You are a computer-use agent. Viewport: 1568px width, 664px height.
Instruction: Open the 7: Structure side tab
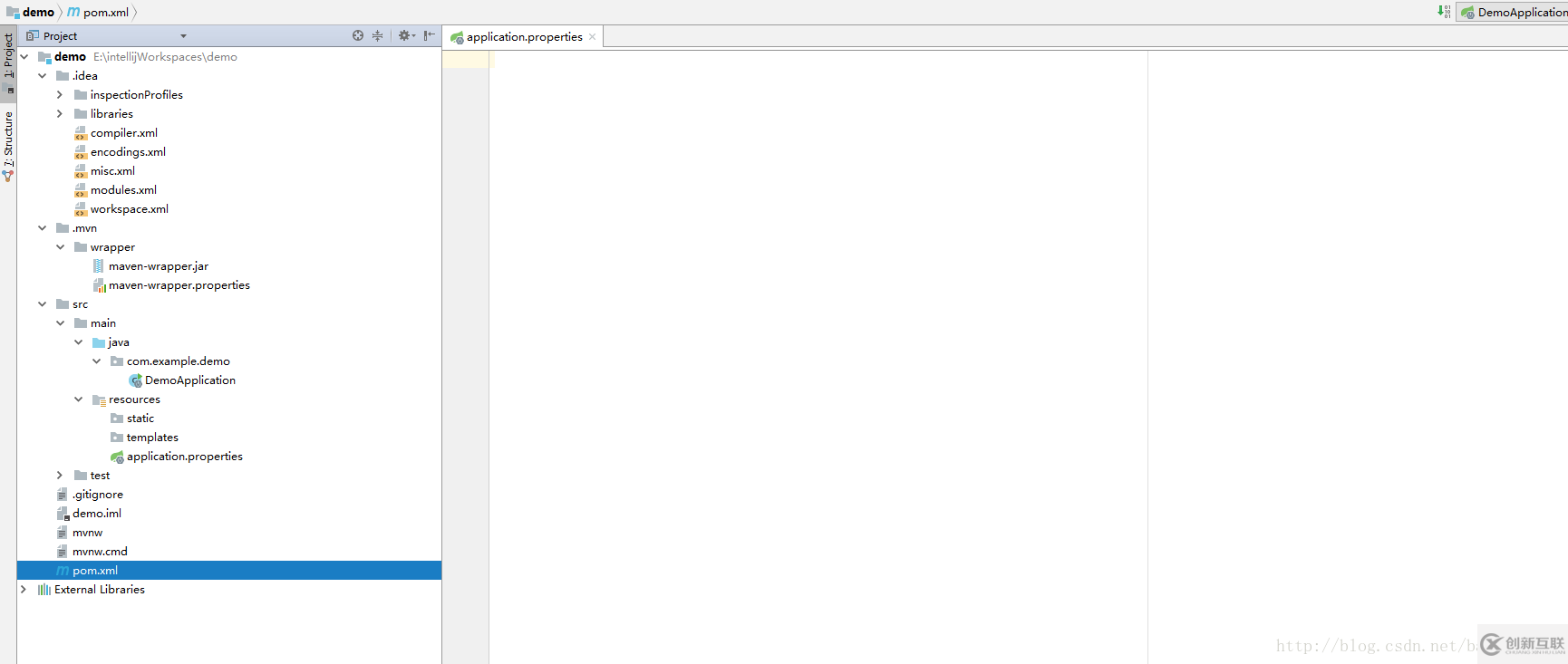[x=8, y=145]
